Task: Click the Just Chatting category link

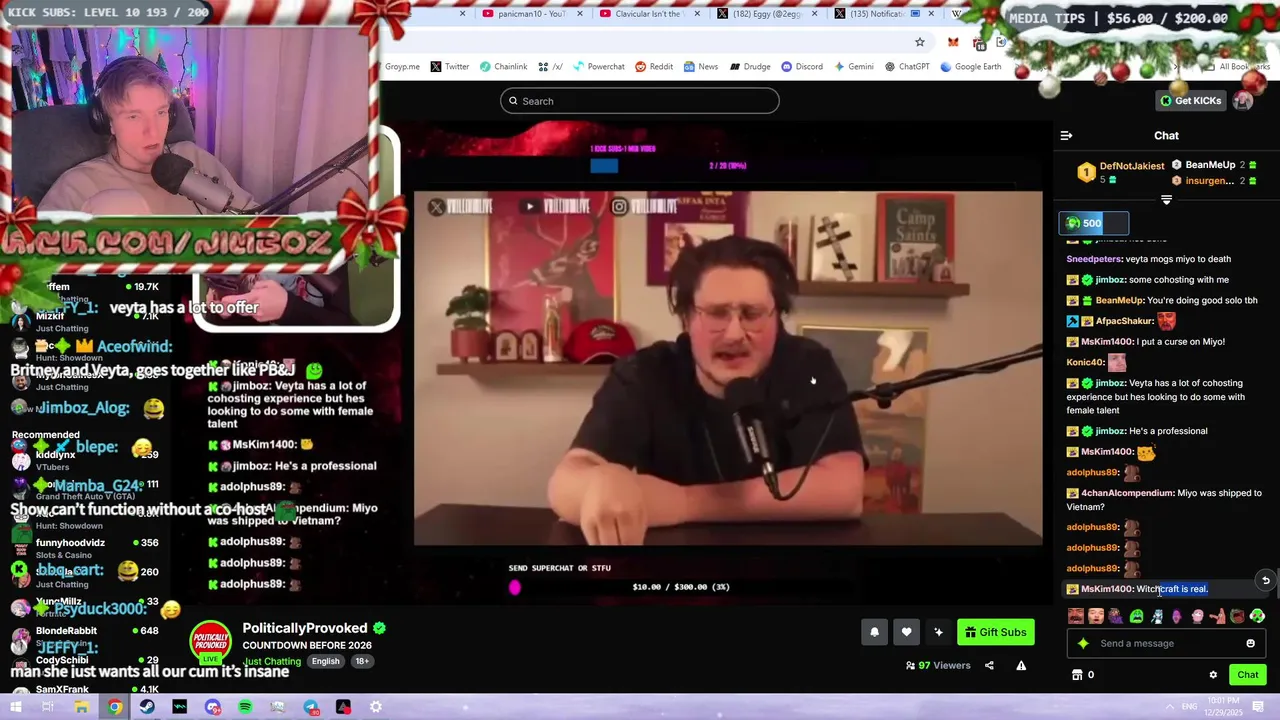Action: click(272, 661)
